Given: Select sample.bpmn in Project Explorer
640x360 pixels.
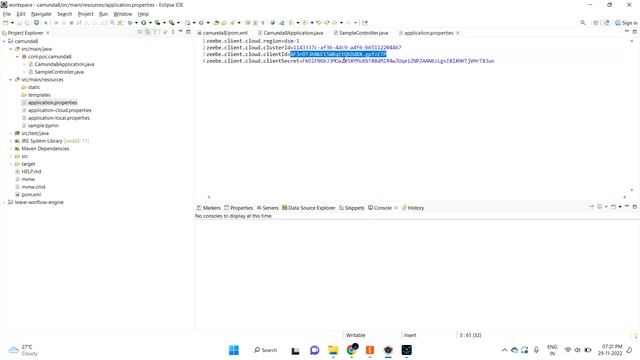Looking at the screenshot, I should [43, 126].
